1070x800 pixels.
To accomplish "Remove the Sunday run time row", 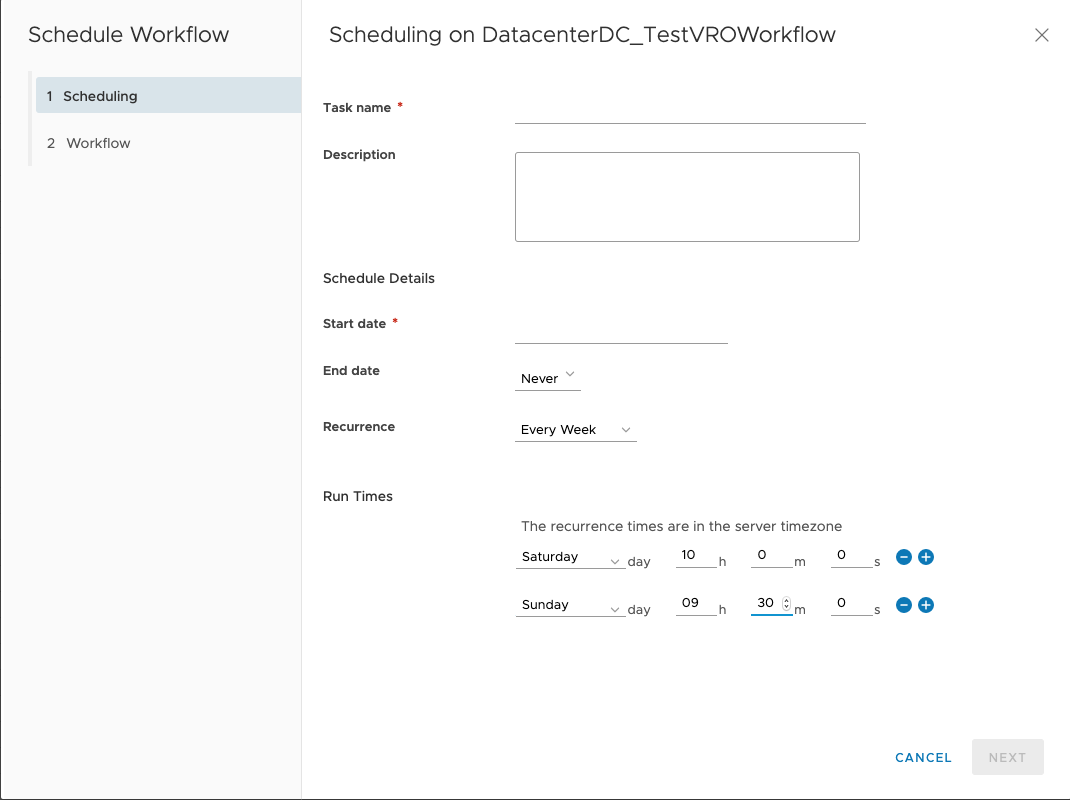I will [x=904, y=605].
